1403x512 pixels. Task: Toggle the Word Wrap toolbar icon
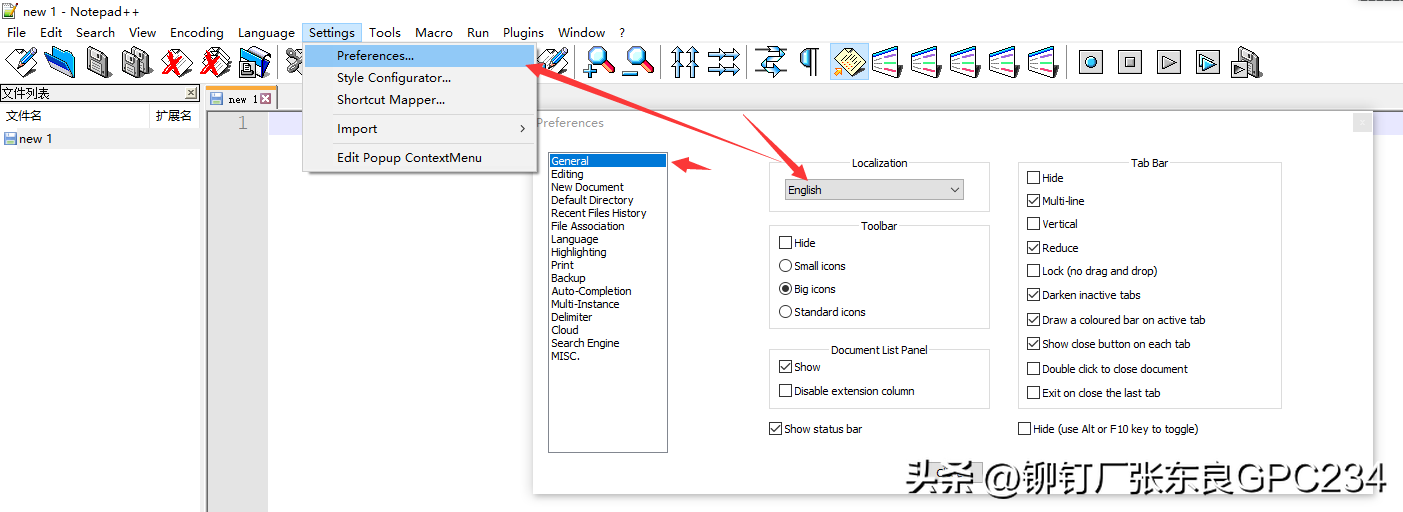[x=770, y=62]
